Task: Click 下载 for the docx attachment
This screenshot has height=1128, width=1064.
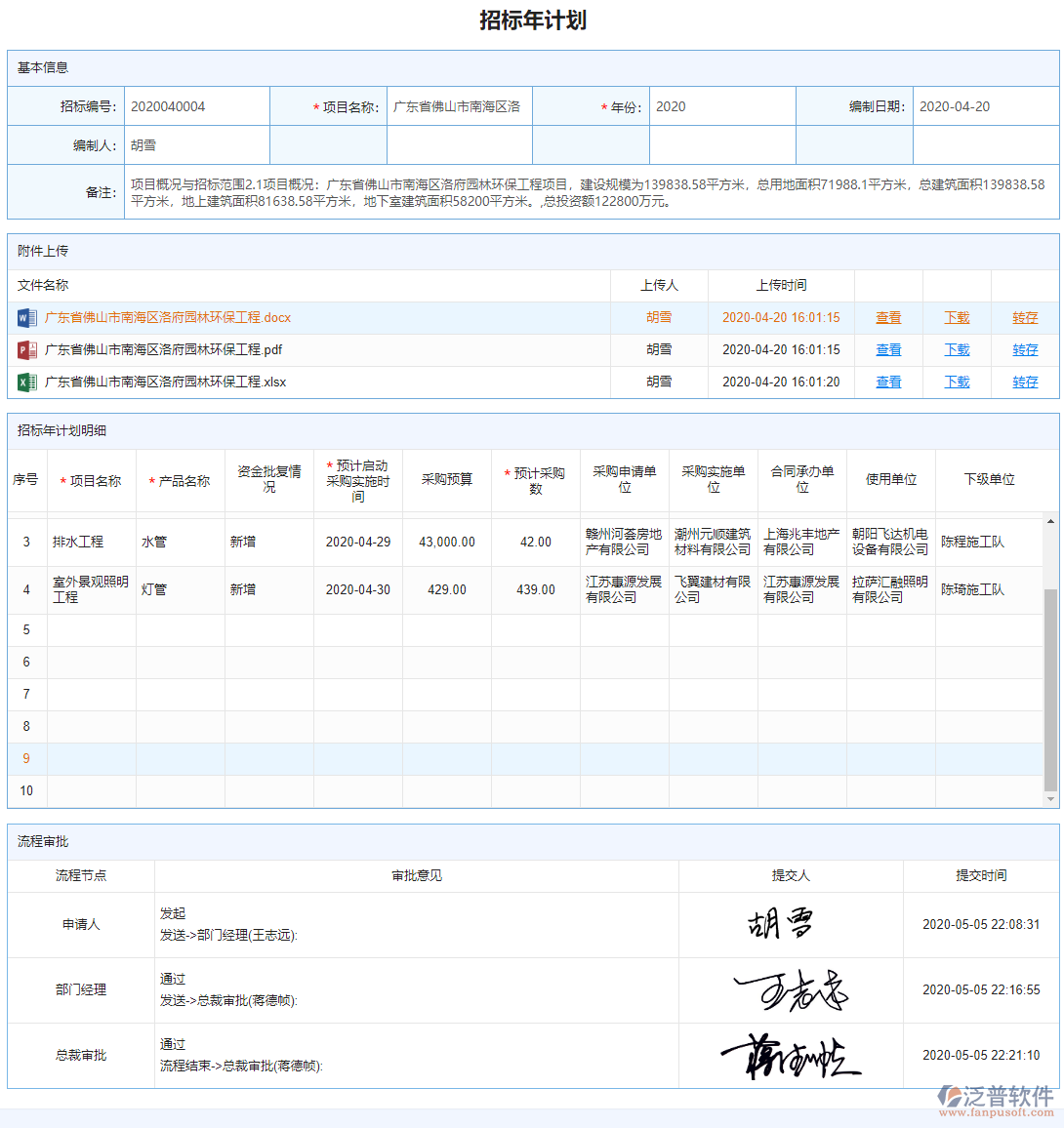Action: point(956,316)
